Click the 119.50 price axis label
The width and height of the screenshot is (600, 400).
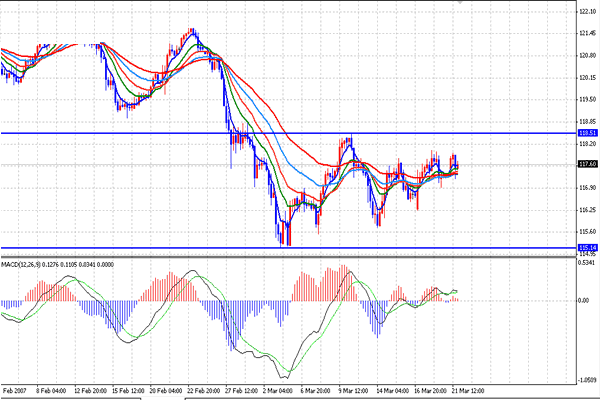(587, 99)
